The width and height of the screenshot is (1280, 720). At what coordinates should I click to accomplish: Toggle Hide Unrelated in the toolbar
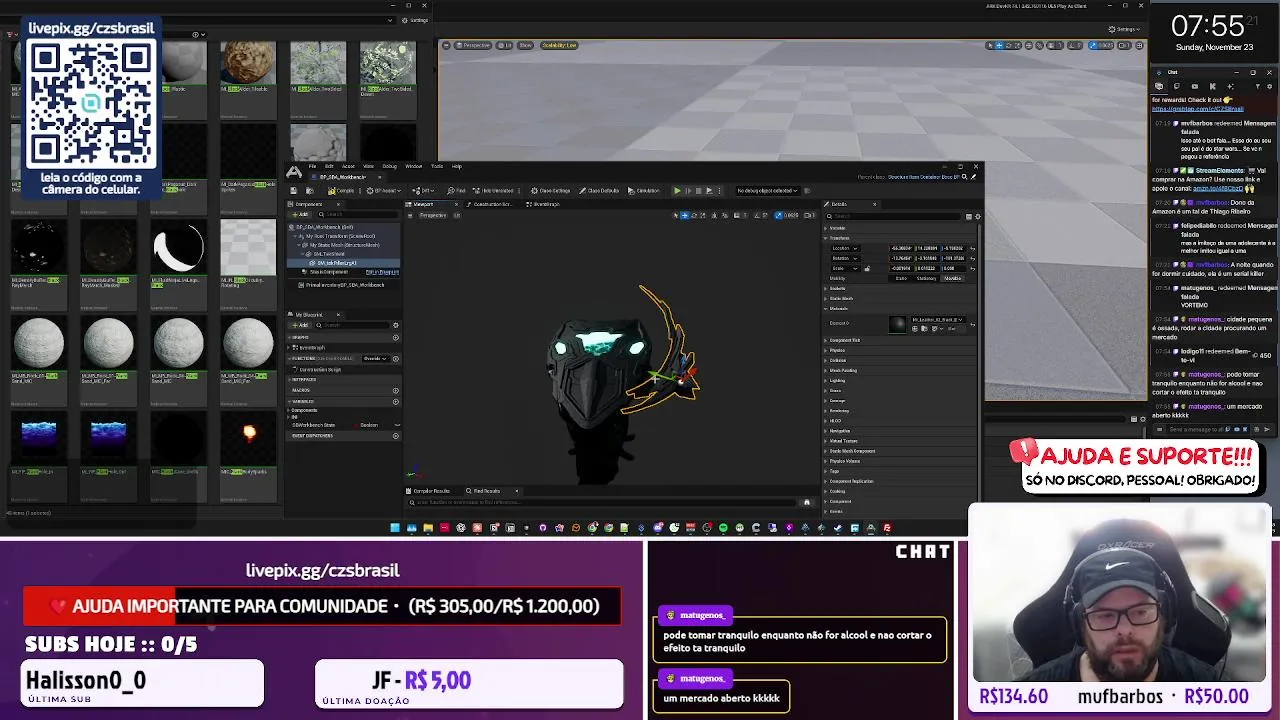tap(493, 191)
